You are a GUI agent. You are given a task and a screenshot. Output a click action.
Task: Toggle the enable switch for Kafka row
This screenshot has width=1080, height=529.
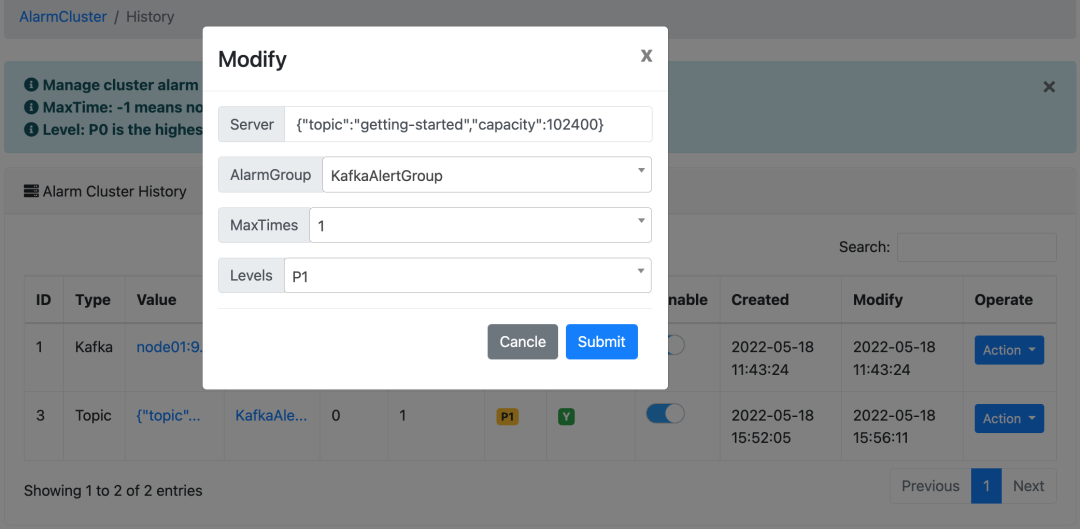tap(674, 345)
